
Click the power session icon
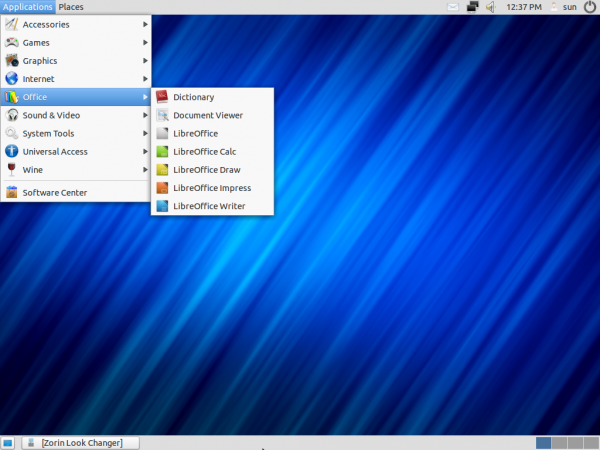590,7
